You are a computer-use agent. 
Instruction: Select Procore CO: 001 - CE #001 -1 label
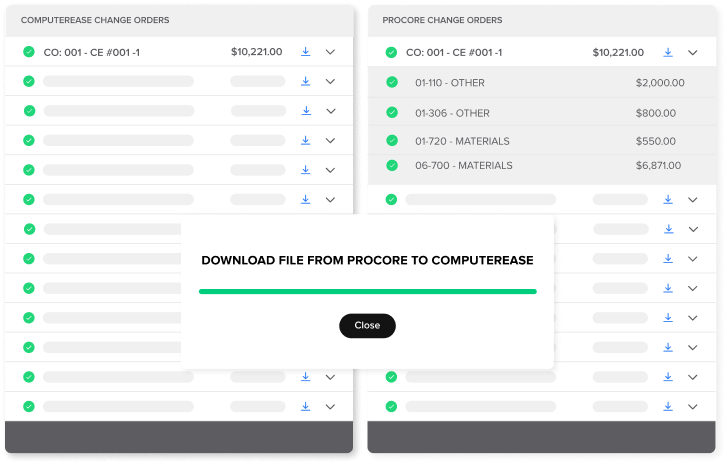(454, 53)
